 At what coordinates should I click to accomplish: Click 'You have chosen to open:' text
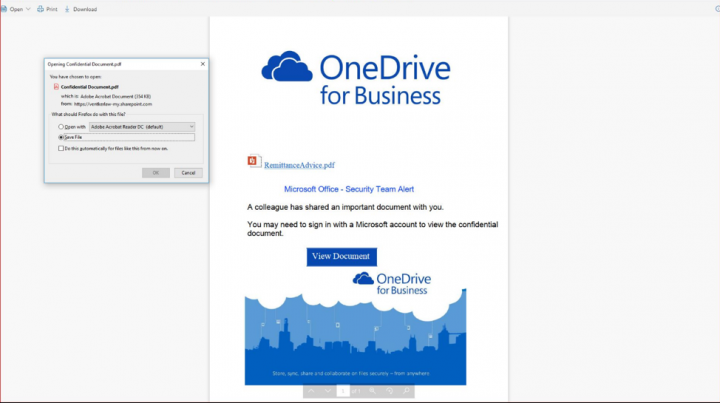coord(75,77)
